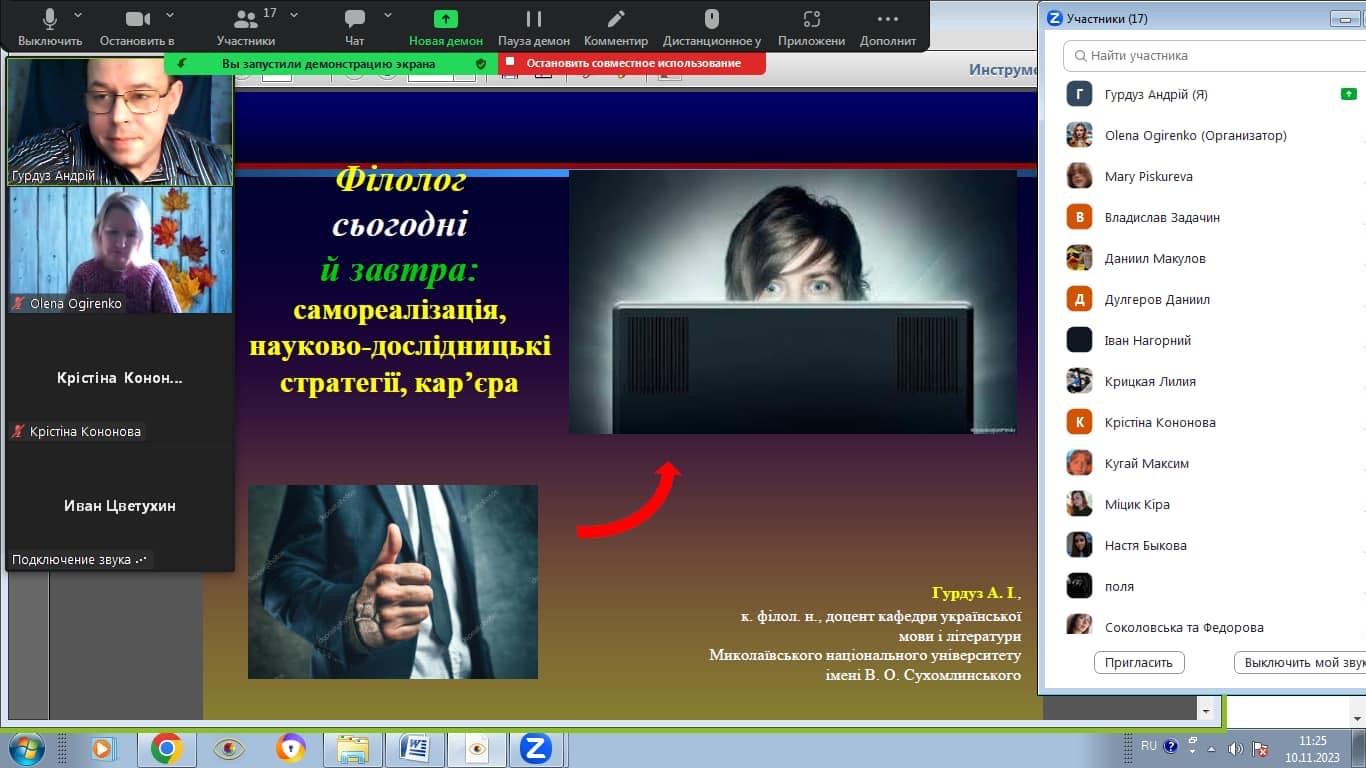1366x768 pixels.
Task: Click Остановить совместное использование button
Action: click(633, 63)
